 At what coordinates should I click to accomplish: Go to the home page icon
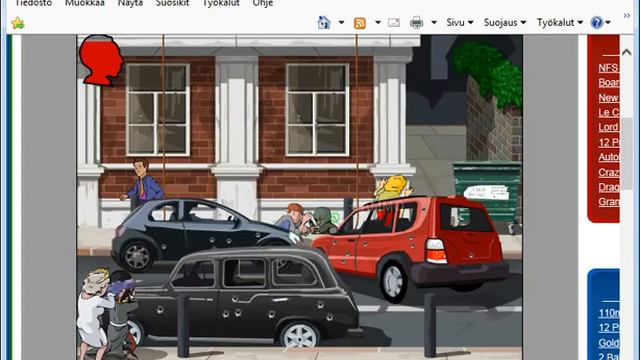tap(324, 22)
